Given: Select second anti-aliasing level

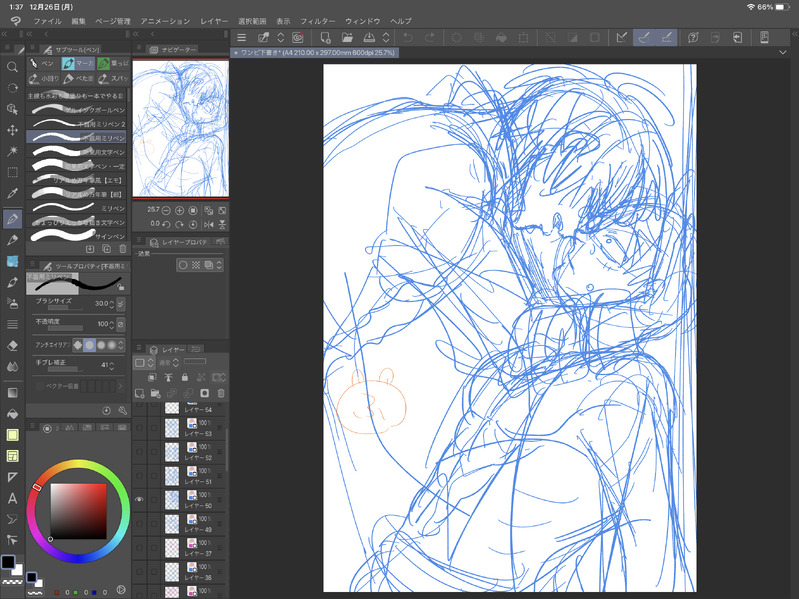Looking at the screenshot, I should click(90, 345).
